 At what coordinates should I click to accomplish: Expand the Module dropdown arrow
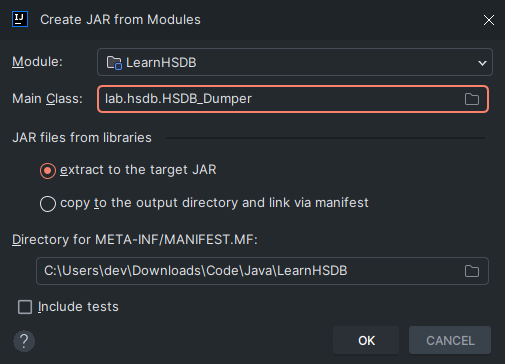coord(482,63)
